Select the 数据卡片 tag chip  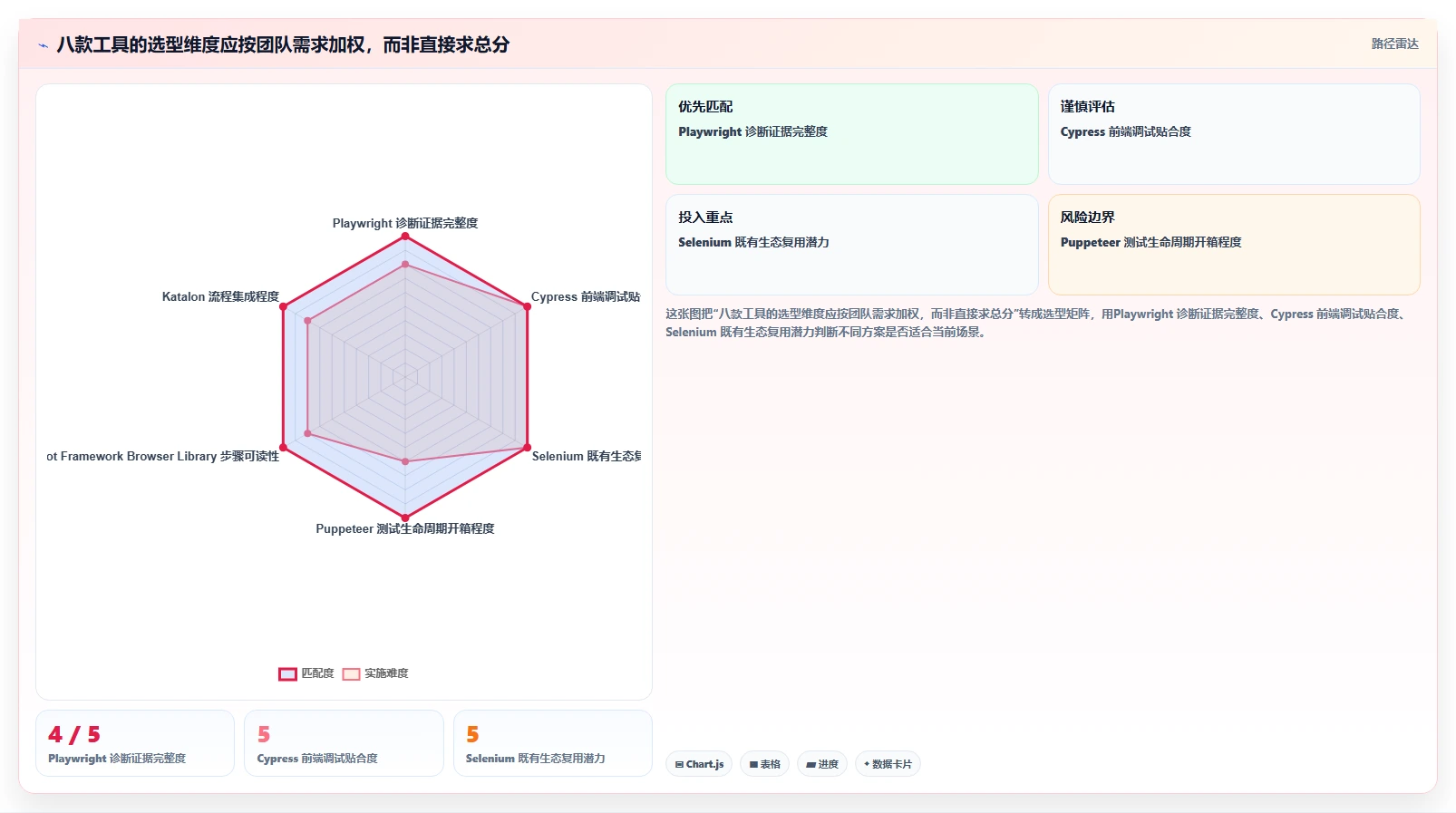pyautogui.click(x=888, y=764)
